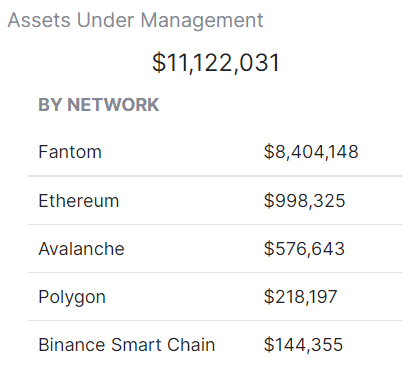
Task: Open the Fantom network row
Action: [215, 152]
